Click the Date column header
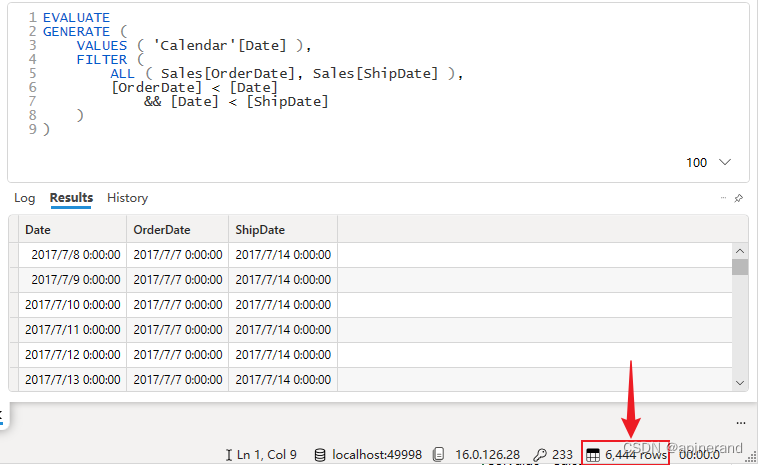The image size is (758, 465). point(73,230)
